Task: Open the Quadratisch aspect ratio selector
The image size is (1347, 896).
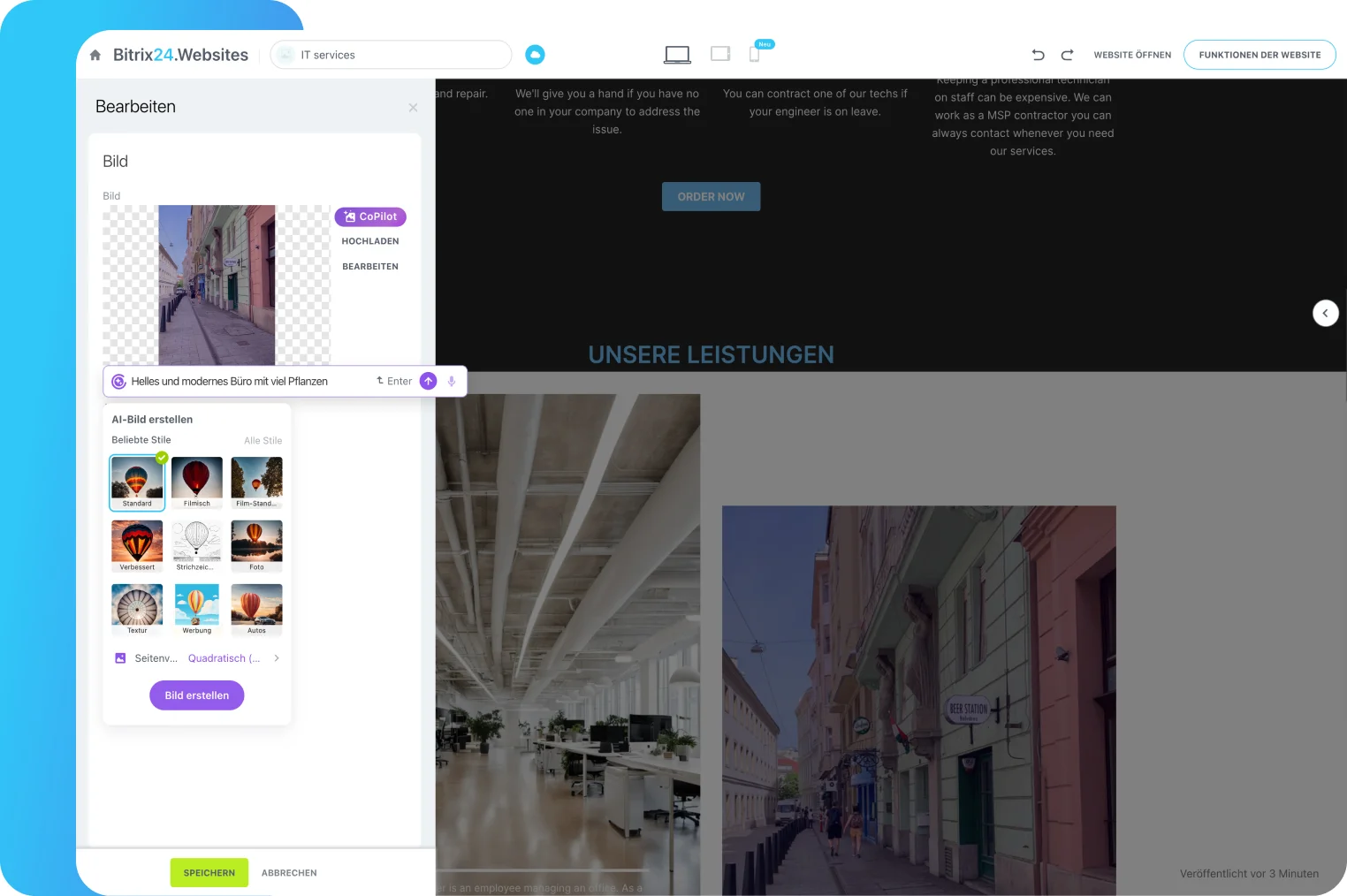Action: pyautogui.click(x=223, y=658)
